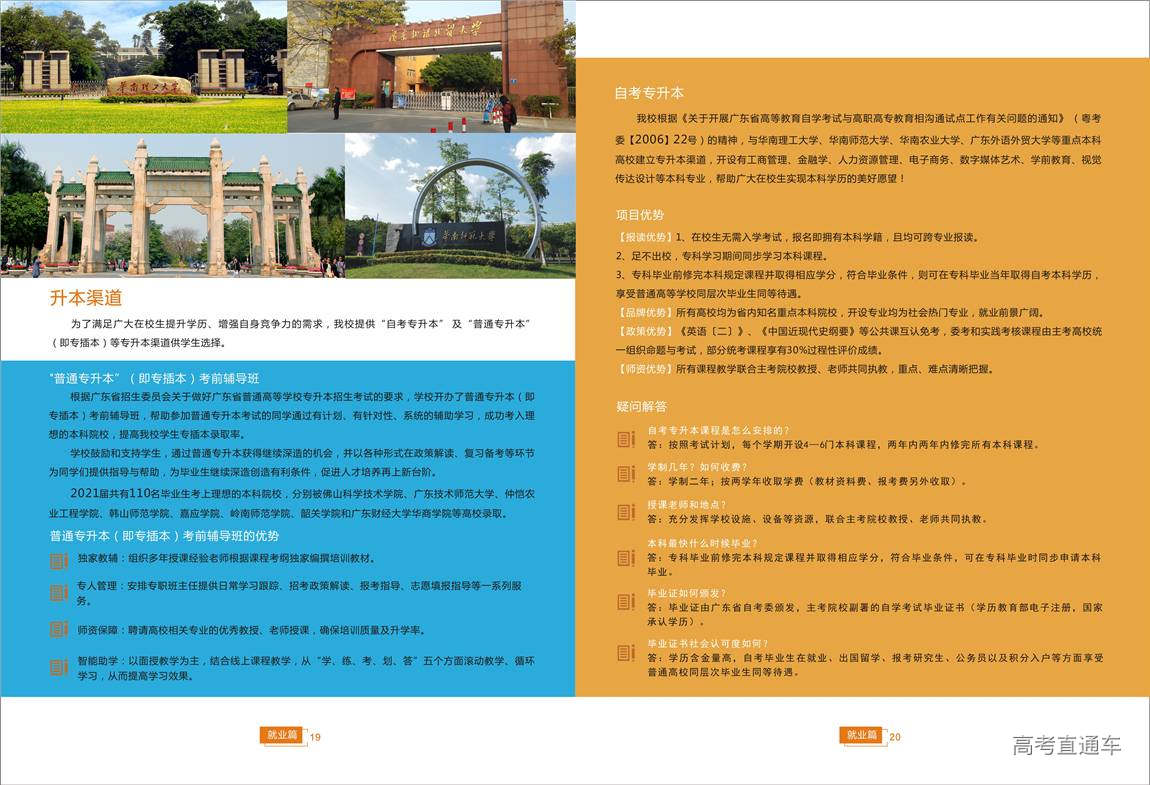
Task: Open the 华南理工大学 stone gate photo
Action: point(143,66)
